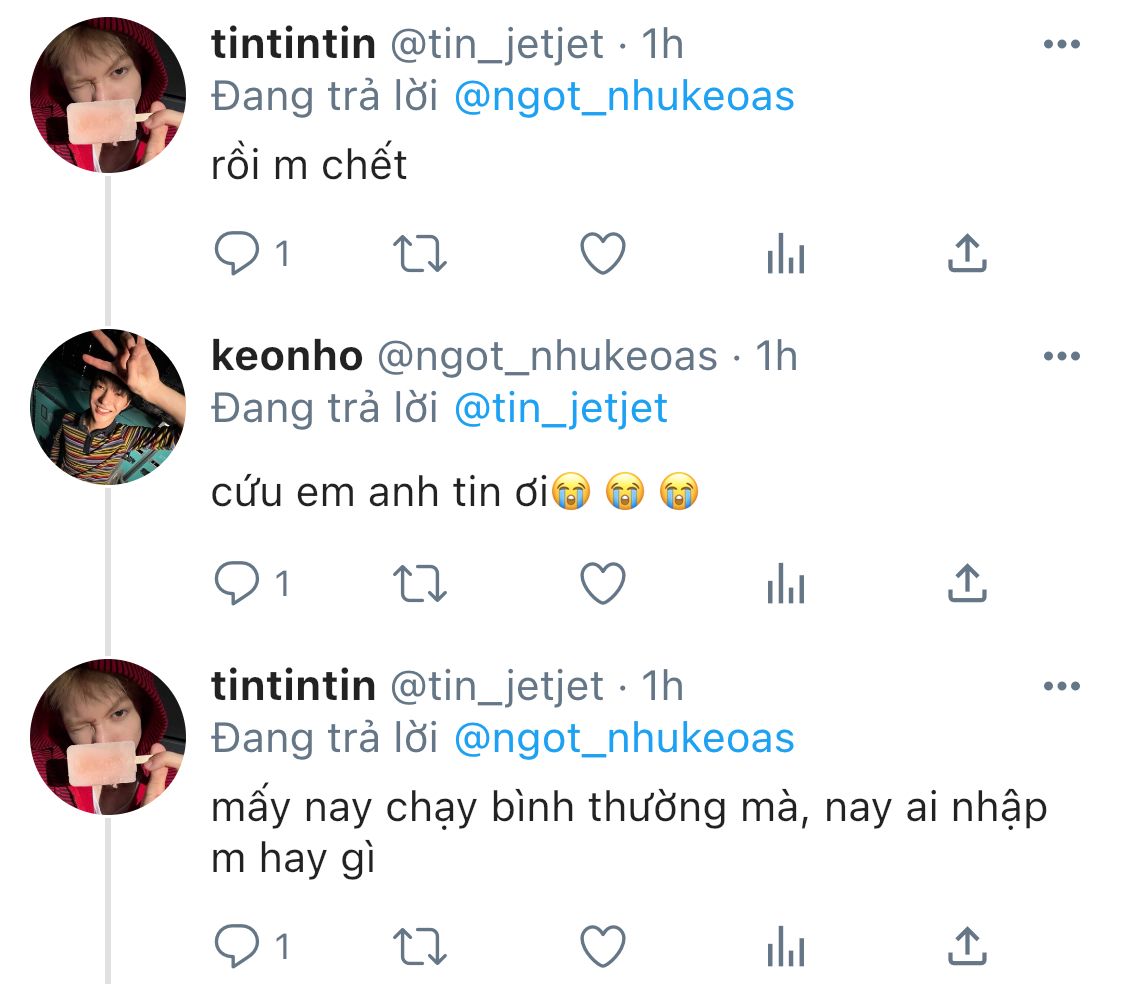The image size is (1125, 984).
Task: Open @ngot_nhukeoas mention in first tweet
Action: point(624,96)
